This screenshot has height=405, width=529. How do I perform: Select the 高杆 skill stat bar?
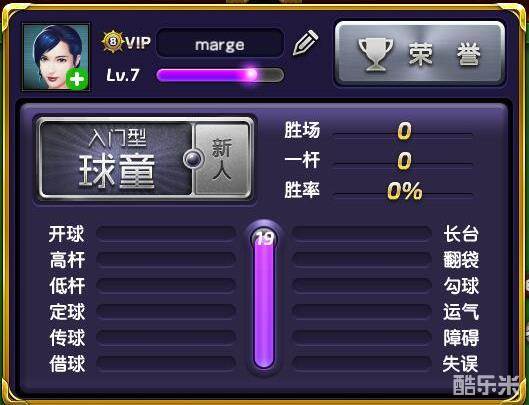[x=166, y=260]
